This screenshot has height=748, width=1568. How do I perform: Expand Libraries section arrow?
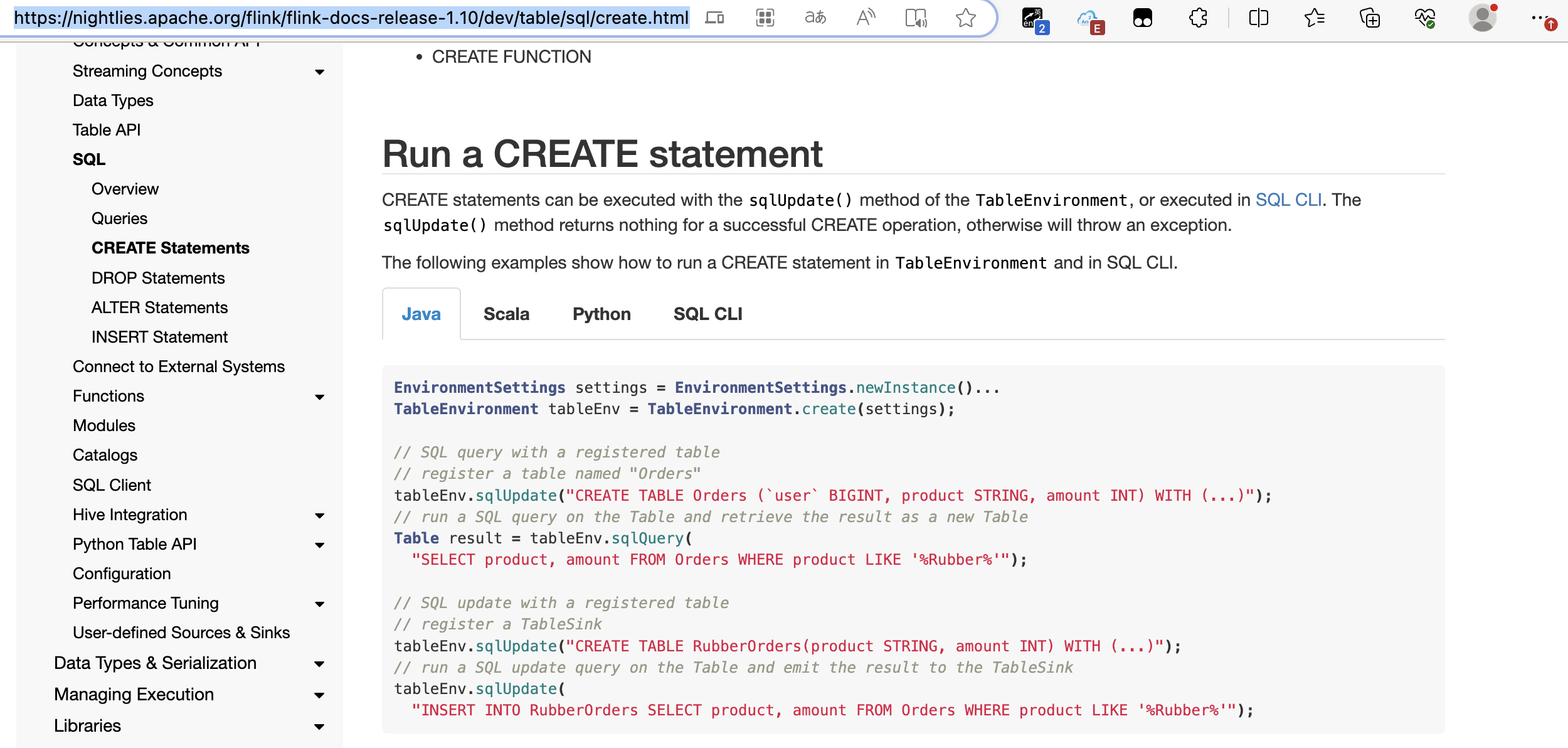(319, 727)
